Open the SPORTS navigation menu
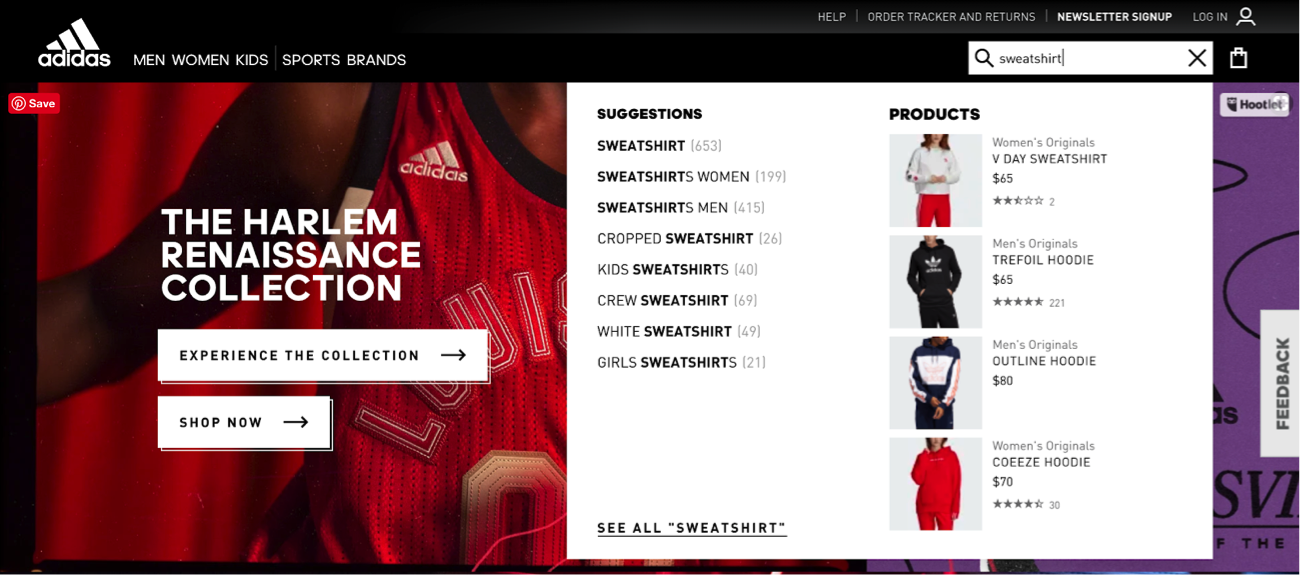This screenshot has height=575, width=1300. click(x=311, y=60)
